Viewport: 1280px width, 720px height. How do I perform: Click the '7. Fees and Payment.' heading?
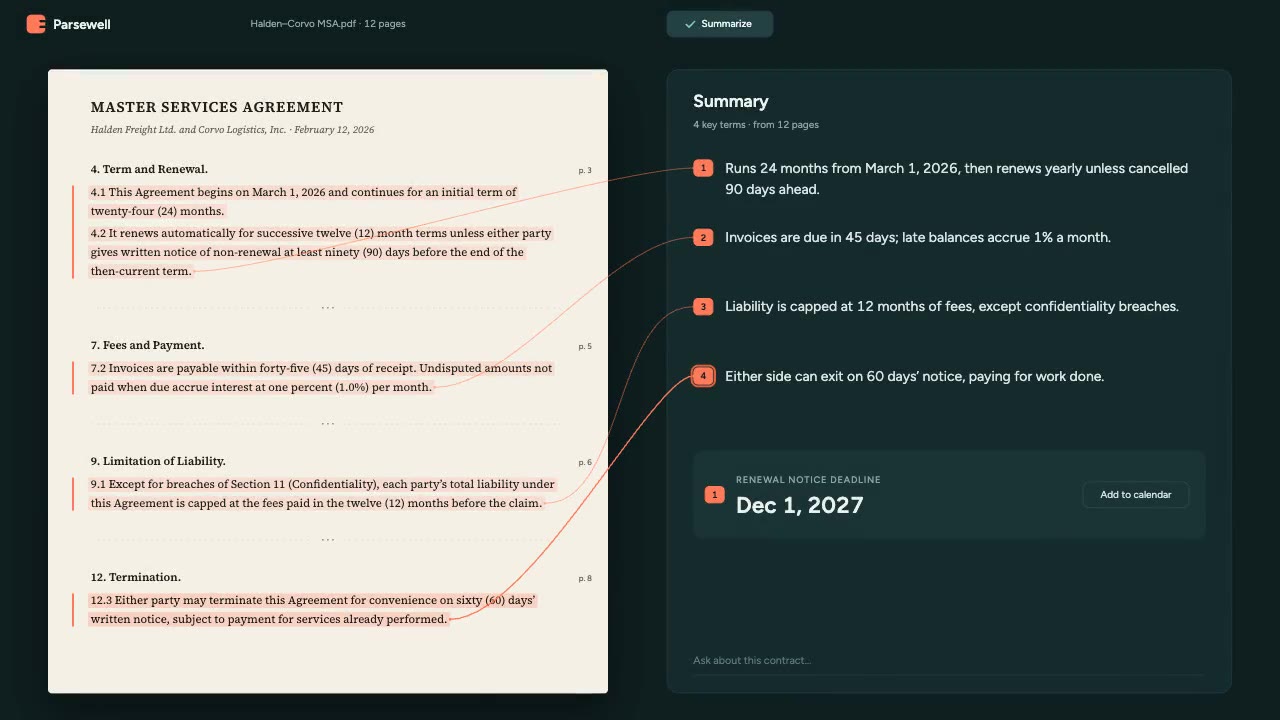click(x=147, y=345)
